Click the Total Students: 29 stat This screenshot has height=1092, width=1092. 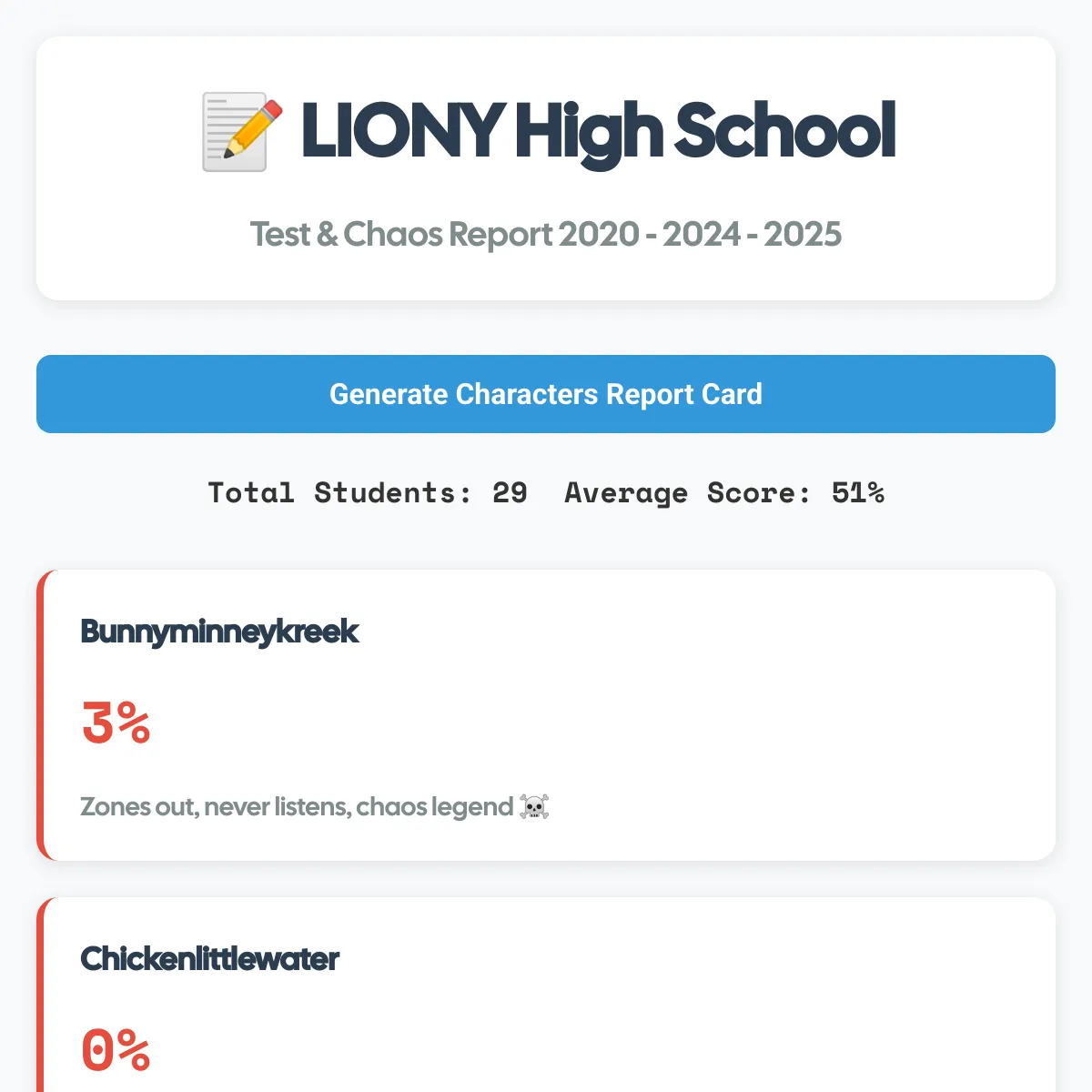(x=368, y=492)
